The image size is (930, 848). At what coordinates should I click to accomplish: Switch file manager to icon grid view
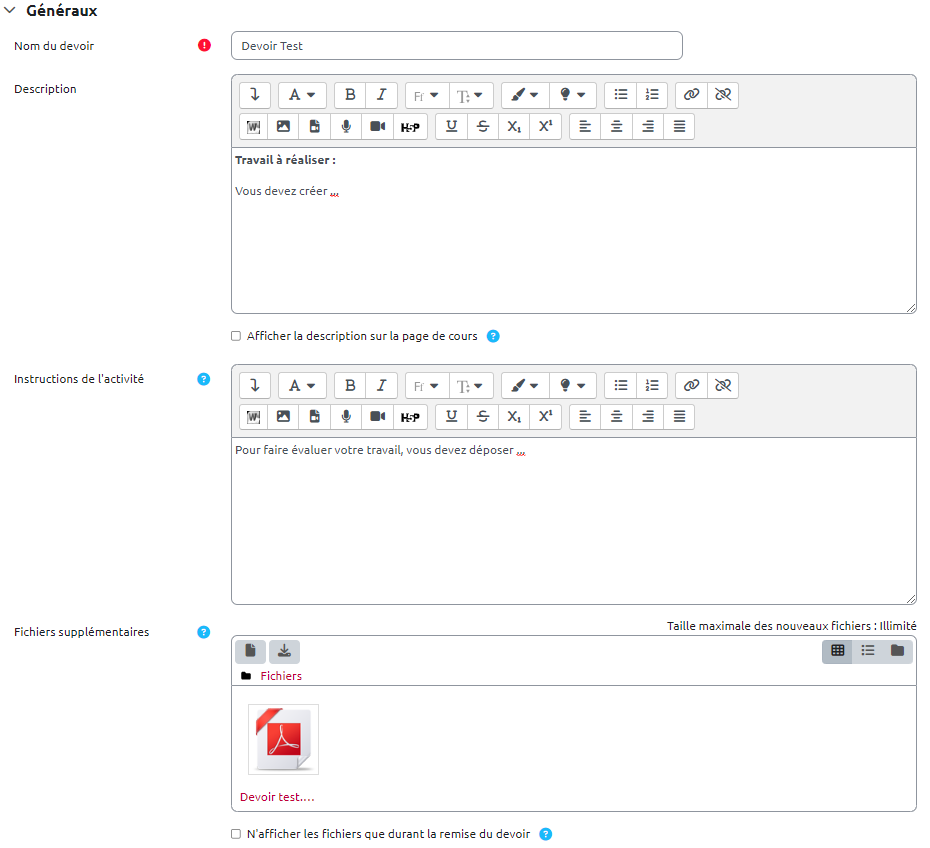pyautogui.click(x=838, y=651)
